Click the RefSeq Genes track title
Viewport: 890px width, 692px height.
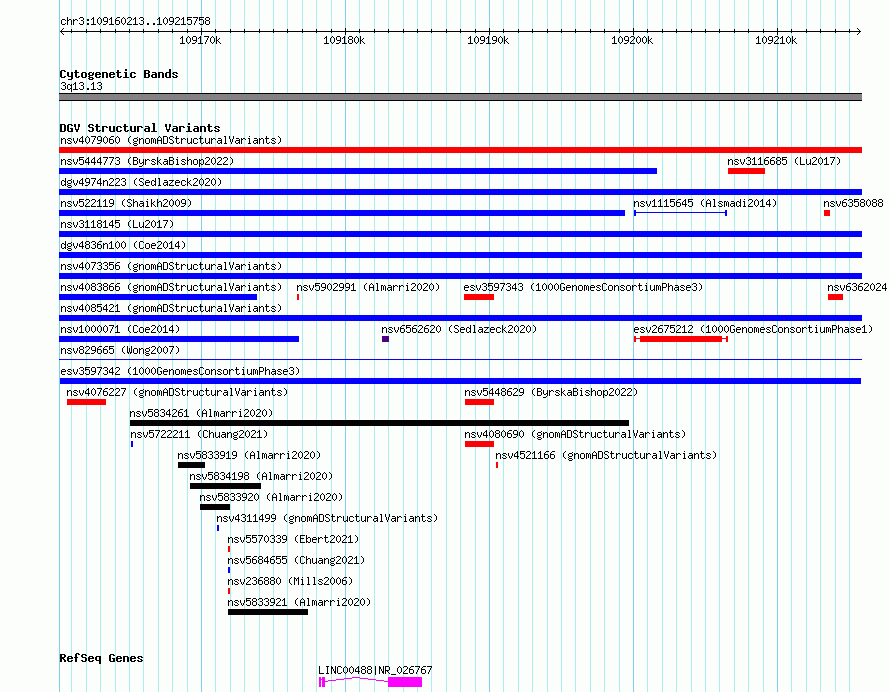(101, 658)
